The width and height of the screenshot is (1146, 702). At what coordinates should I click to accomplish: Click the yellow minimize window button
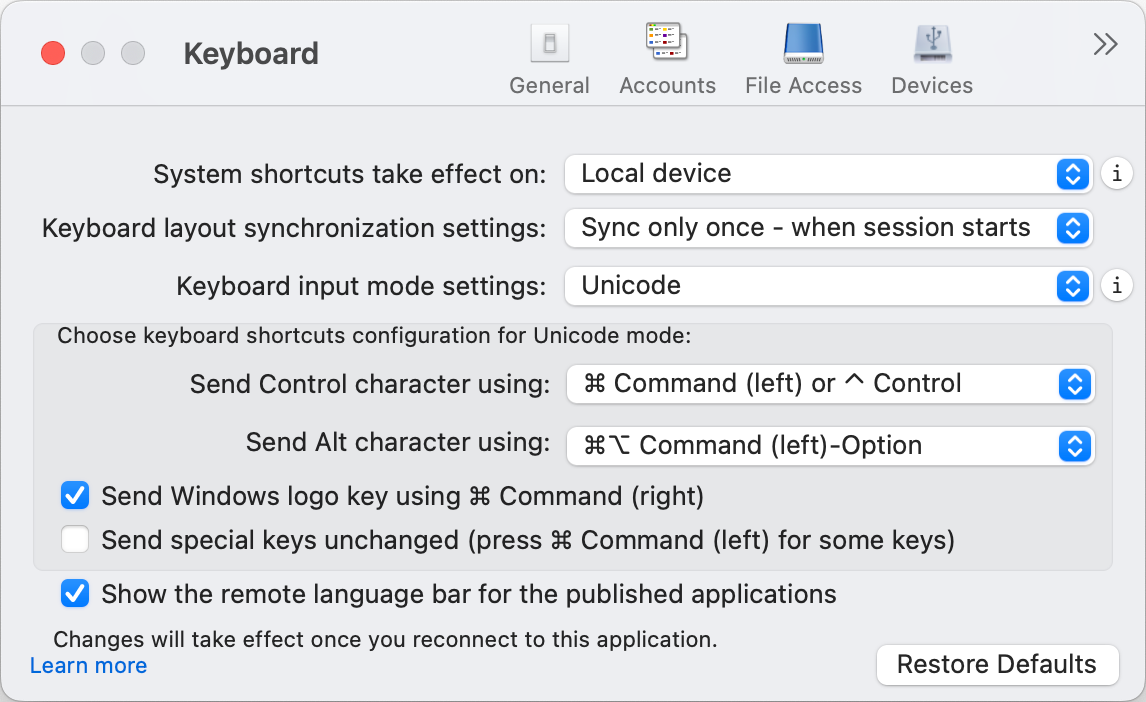tap(93, 53)
